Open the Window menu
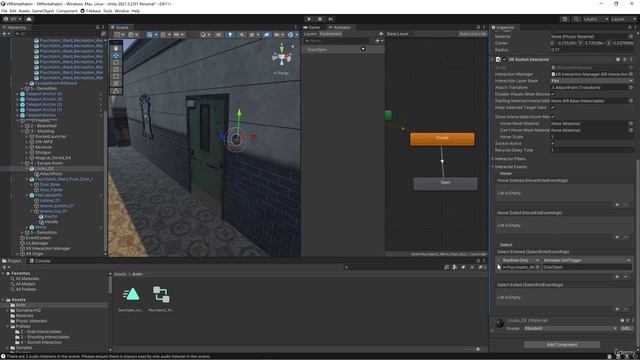 coord(122,11)
